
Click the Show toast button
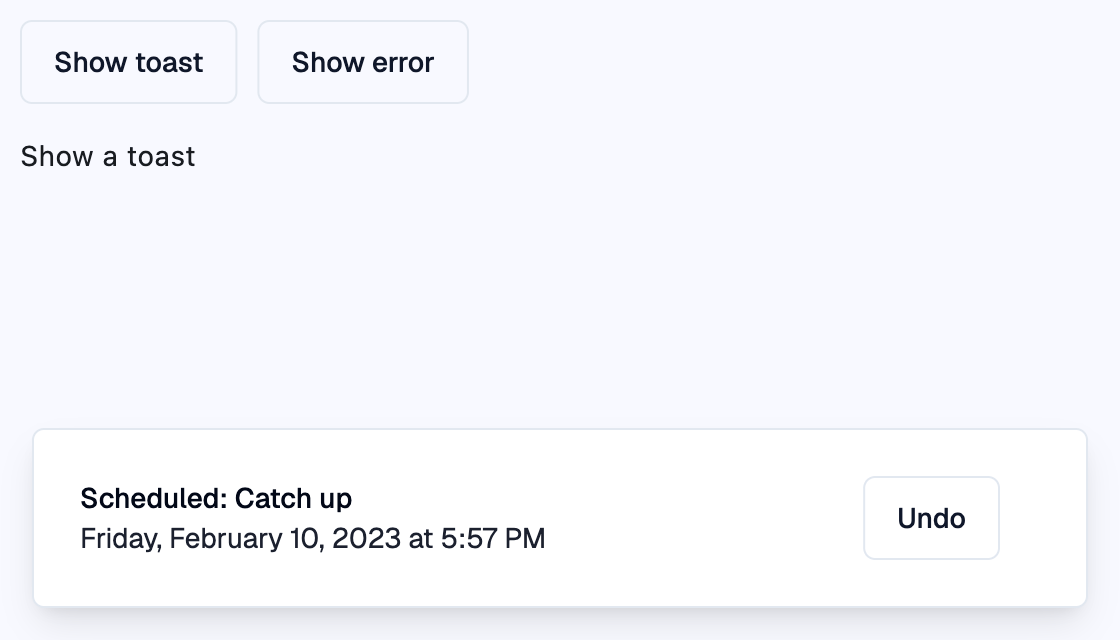pyautogui.click(x=129, y=62)
